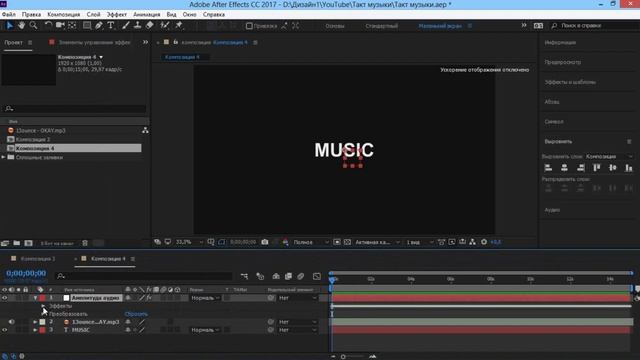640x360 pixels.
Task: Toggle transparency grid in viewer
Action: click(x=347, y=242)
